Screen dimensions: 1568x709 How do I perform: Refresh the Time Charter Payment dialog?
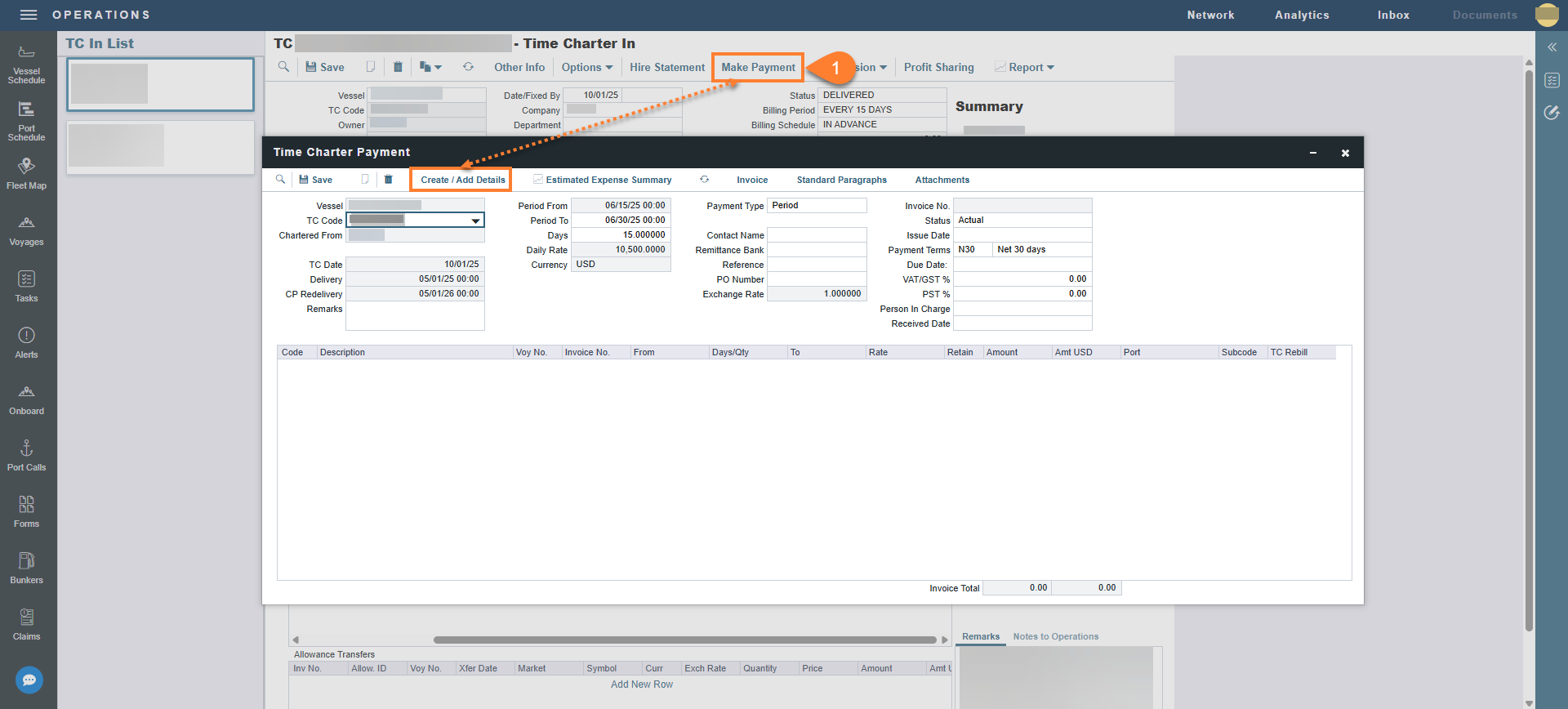coord(704,180)
